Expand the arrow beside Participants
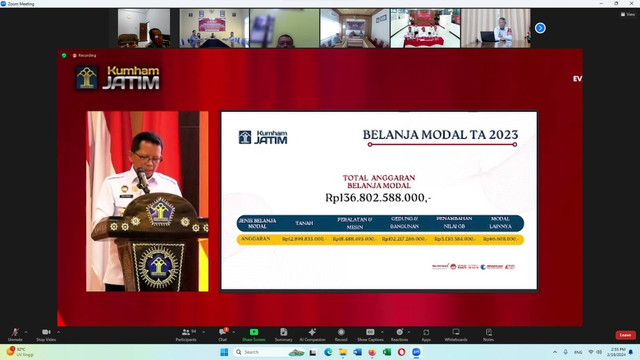This screenshot has height=360, width=640. click(204, 332)
